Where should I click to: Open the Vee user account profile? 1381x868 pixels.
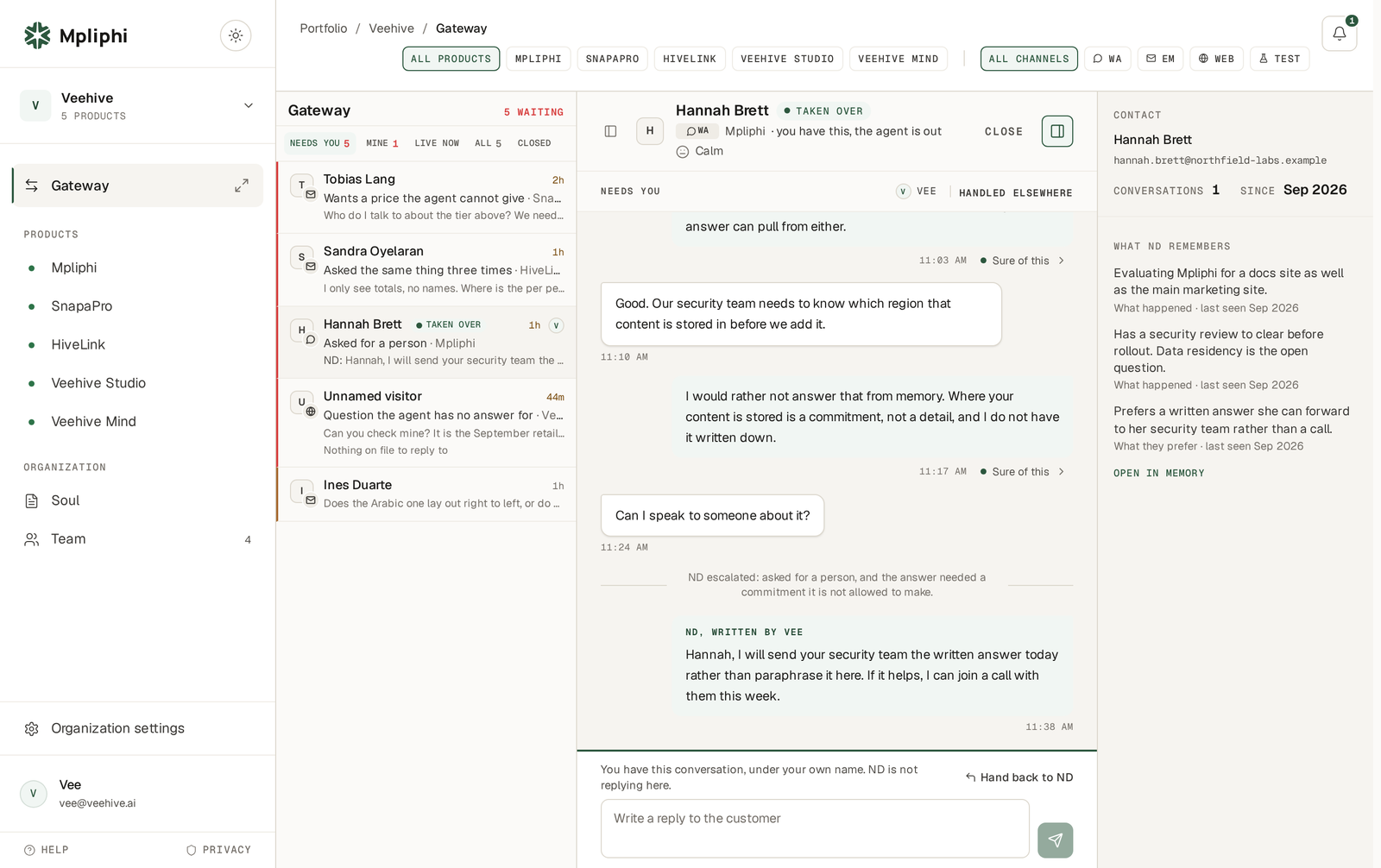[x=138, y=794]
